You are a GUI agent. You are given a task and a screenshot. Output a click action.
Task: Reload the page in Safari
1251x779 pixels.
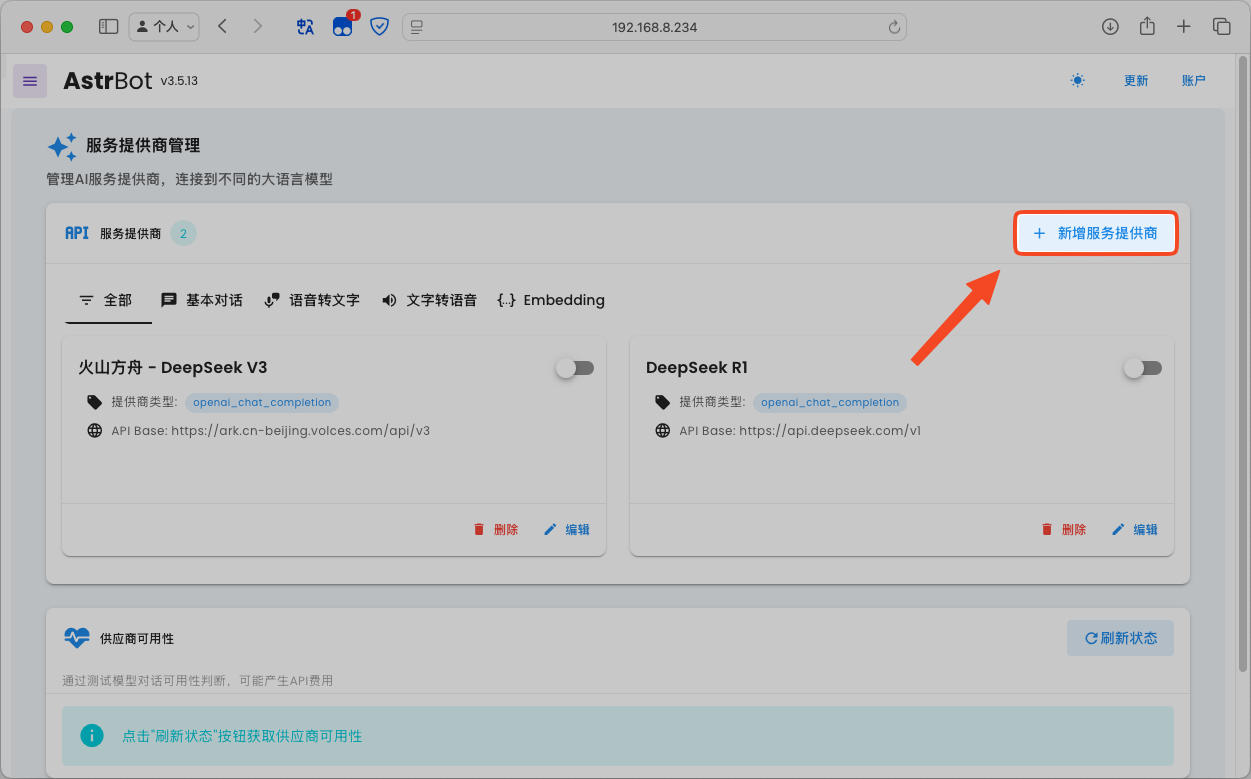[x=894, y=27]
